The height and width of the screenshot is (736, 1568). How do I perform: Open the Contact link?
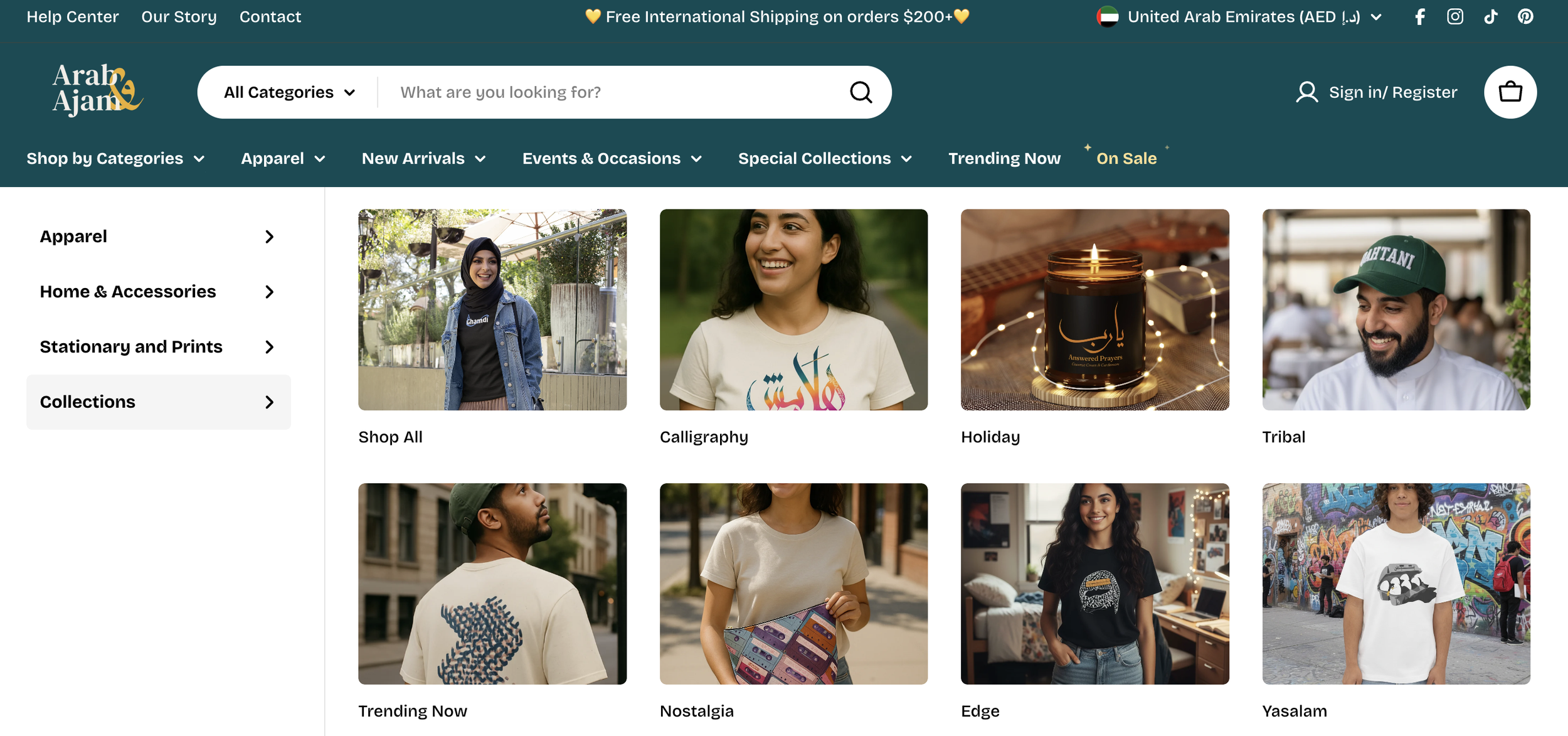point(270,17)
